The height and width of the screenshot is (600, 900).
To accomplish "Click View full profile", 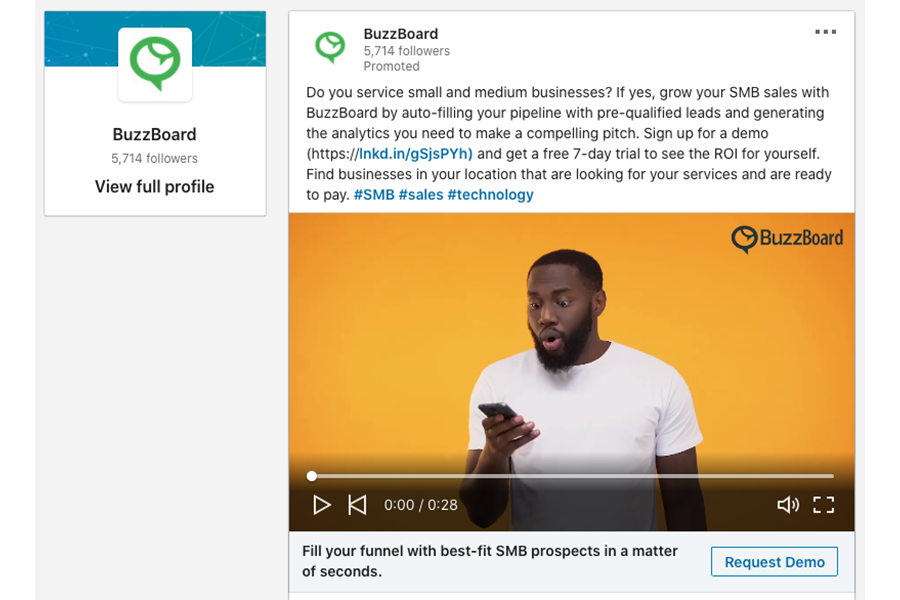I will [x=154, y=187].
